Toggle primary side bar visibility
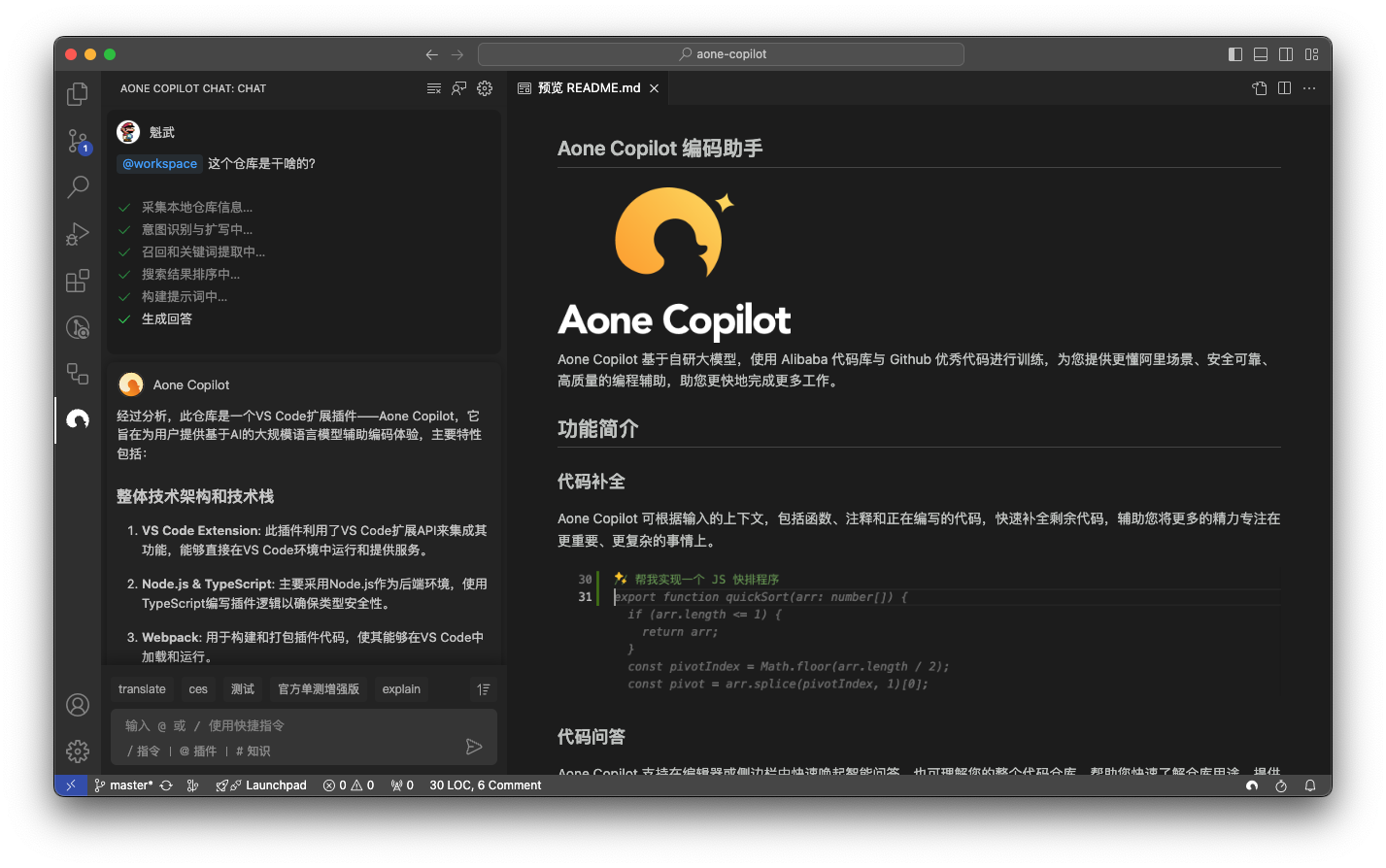This screenshot has height=868, width=1386. 1235,54
